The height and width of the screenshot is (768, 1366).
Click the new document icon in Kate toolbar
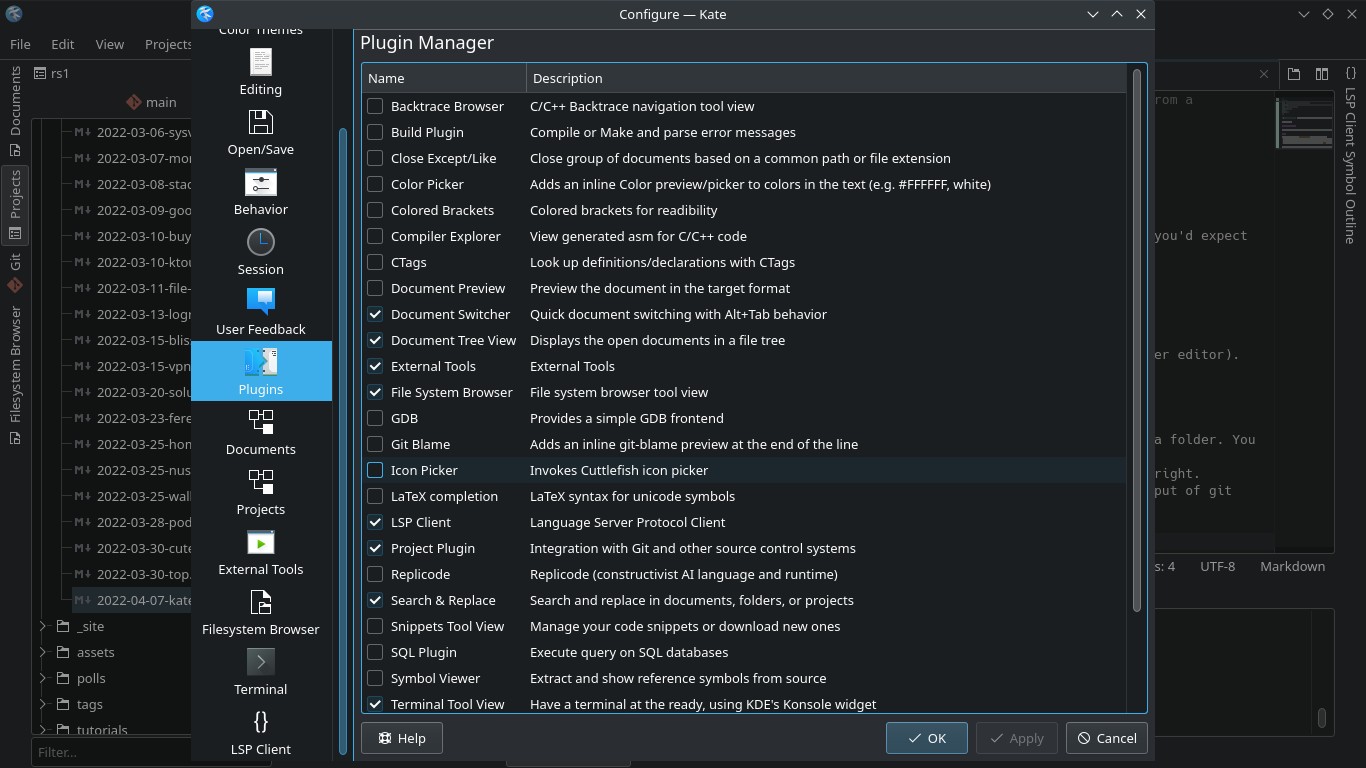pos(1294,73)
